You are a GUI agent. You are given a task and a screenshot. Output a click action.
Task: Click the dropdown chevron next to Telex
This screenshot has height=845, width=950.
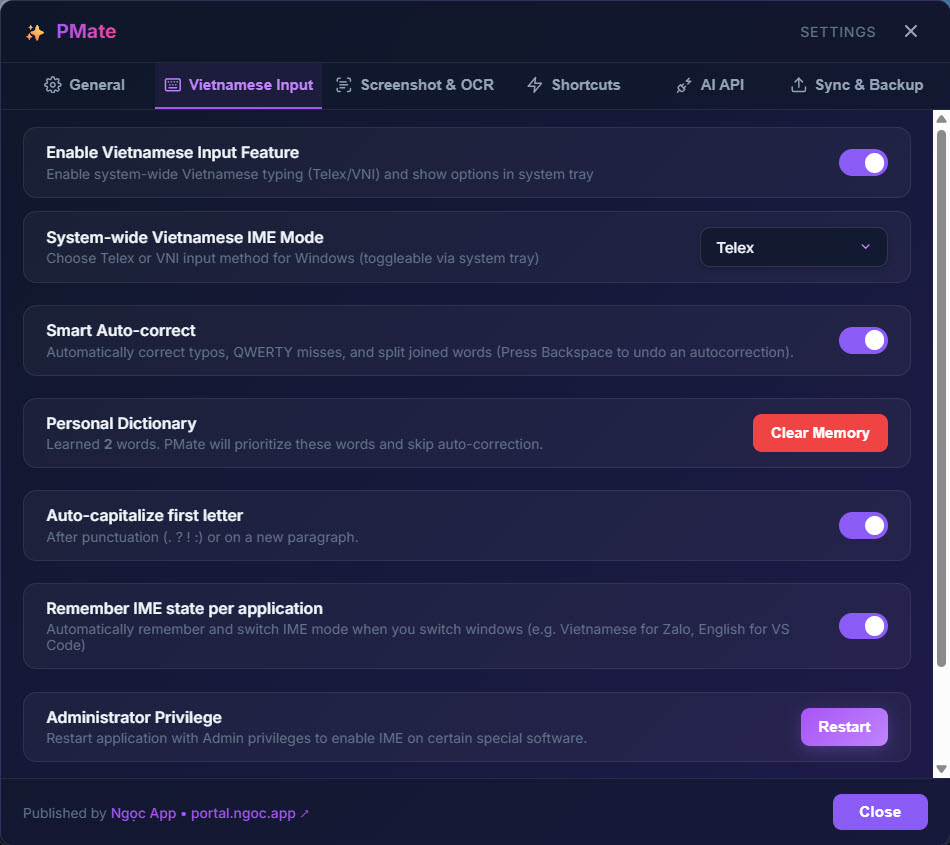click(866, 247)
